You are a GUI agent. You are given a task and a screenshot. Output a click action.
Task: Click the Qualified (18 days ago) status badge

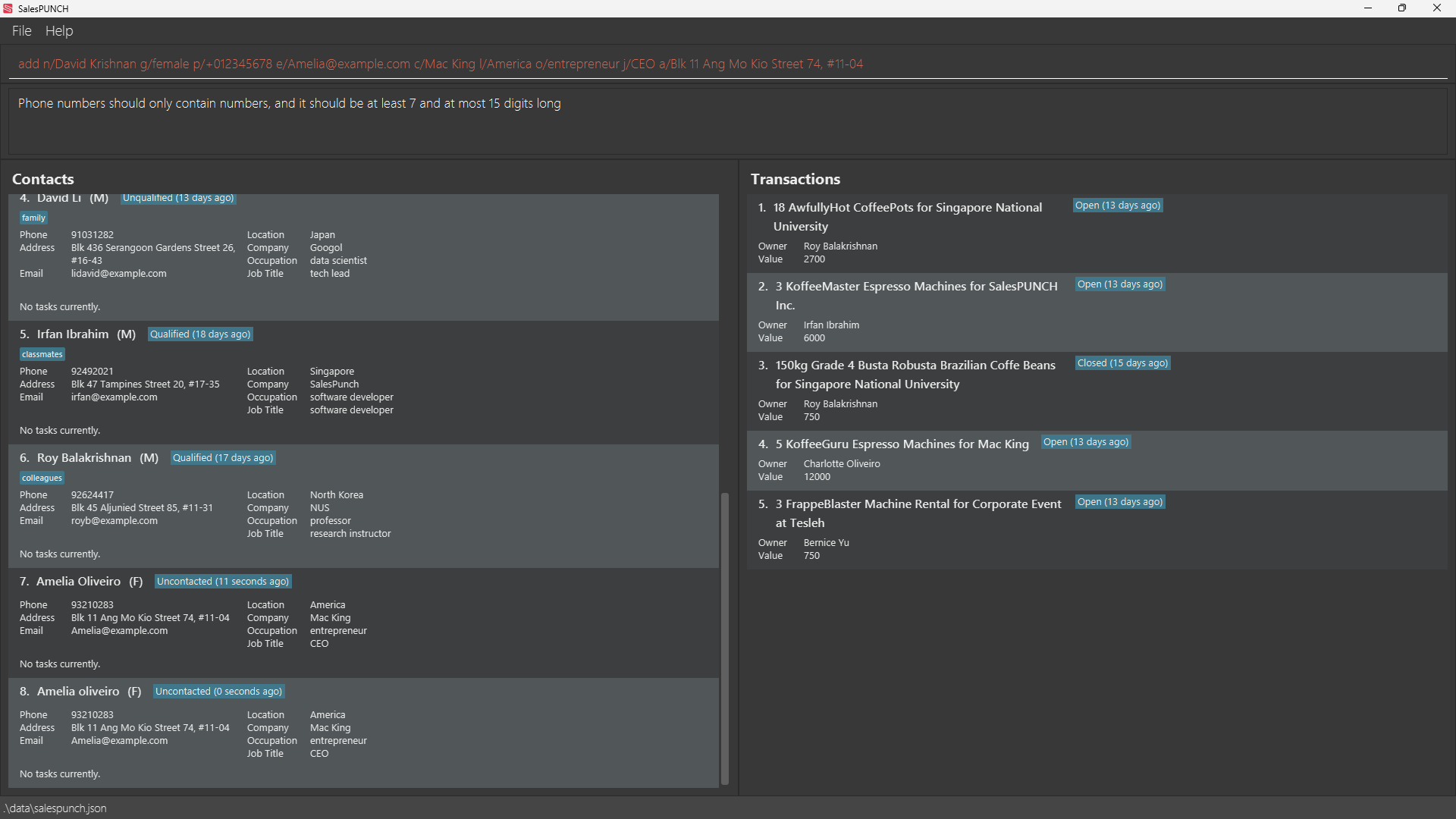(200, 334)
